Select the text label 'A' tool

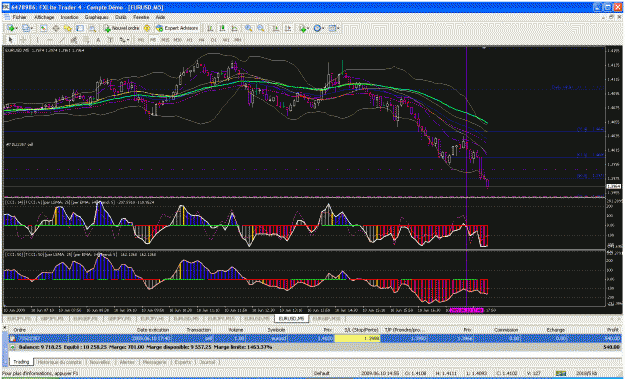(98, 40)
